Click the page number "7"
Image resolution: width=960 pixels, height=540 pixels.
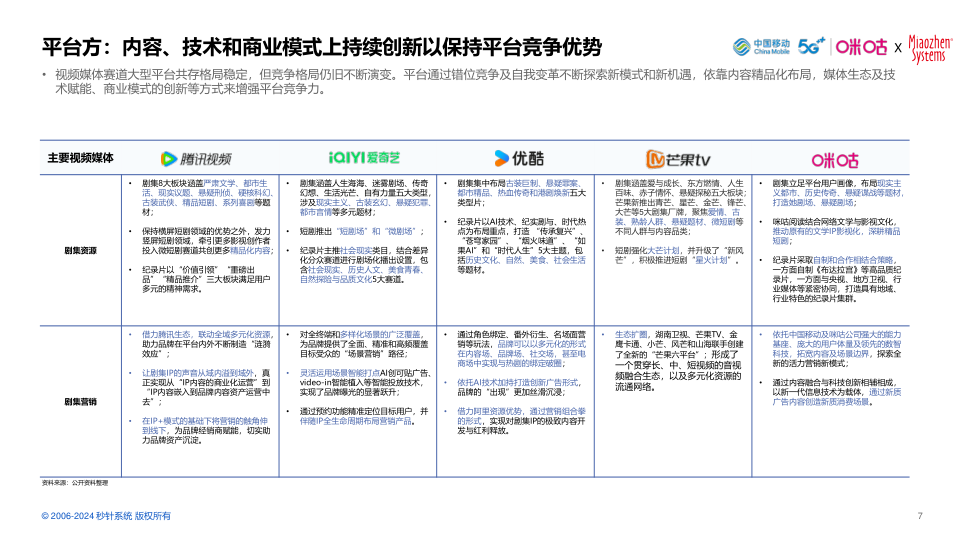point(920,516)
